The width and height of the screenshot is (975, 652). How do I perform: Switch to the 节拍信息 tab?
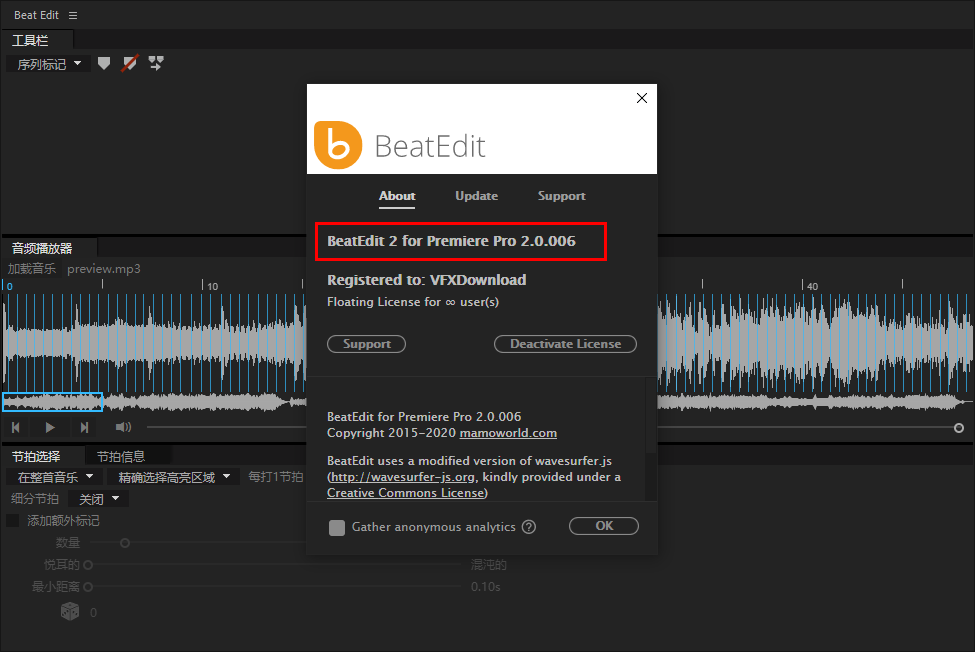click(x=121, y=457)
